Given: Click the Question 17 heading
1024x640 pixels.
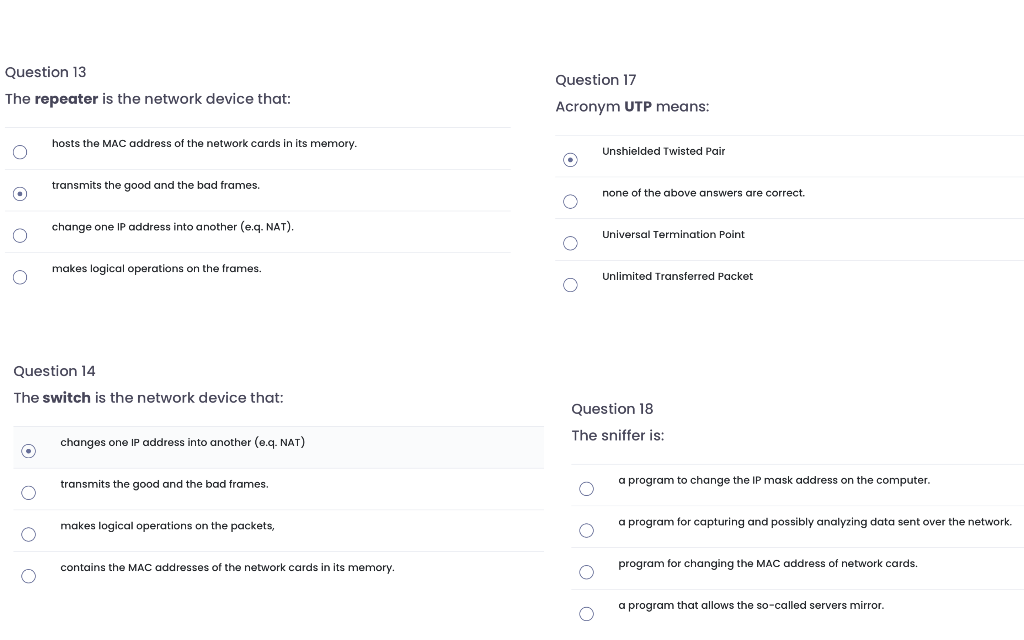Looking at the screenshot, I should [596, 80].
